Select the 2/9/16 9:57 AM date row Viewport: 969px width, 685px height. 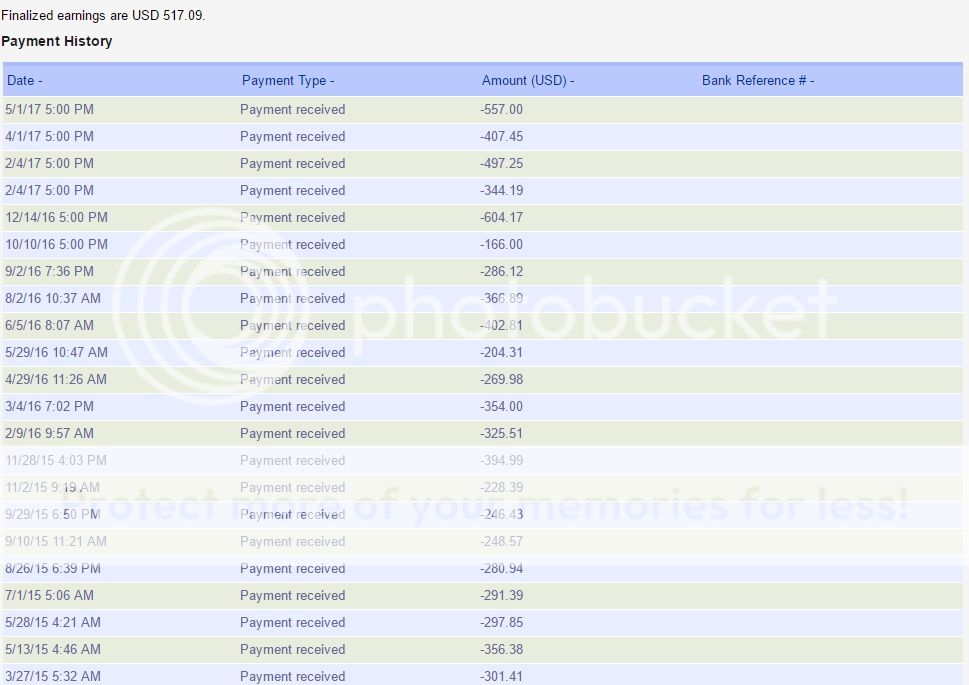(x=49, y=433)
